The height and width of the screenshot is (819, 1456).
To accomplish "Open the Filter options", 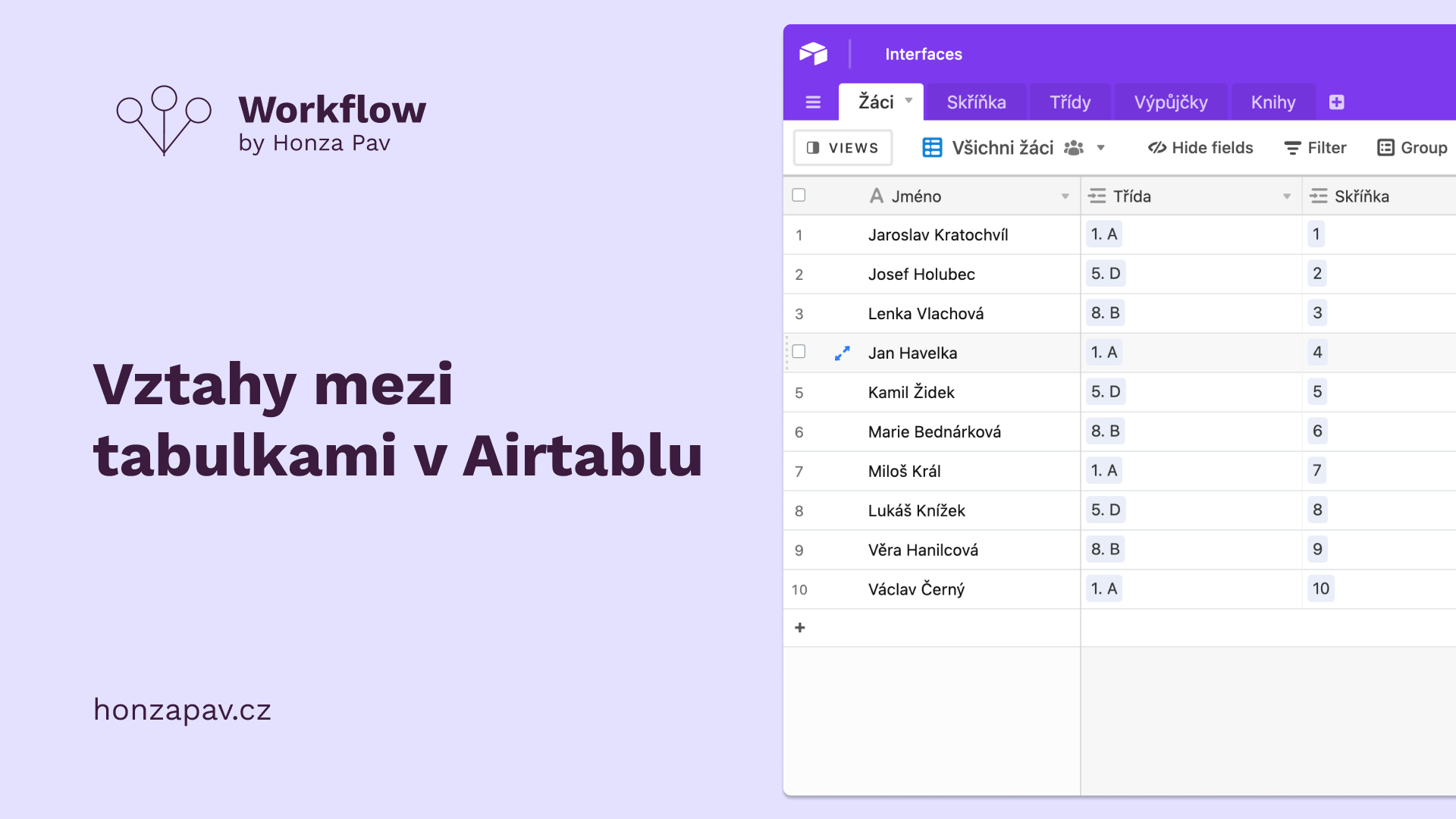I will coord(1315,148).
